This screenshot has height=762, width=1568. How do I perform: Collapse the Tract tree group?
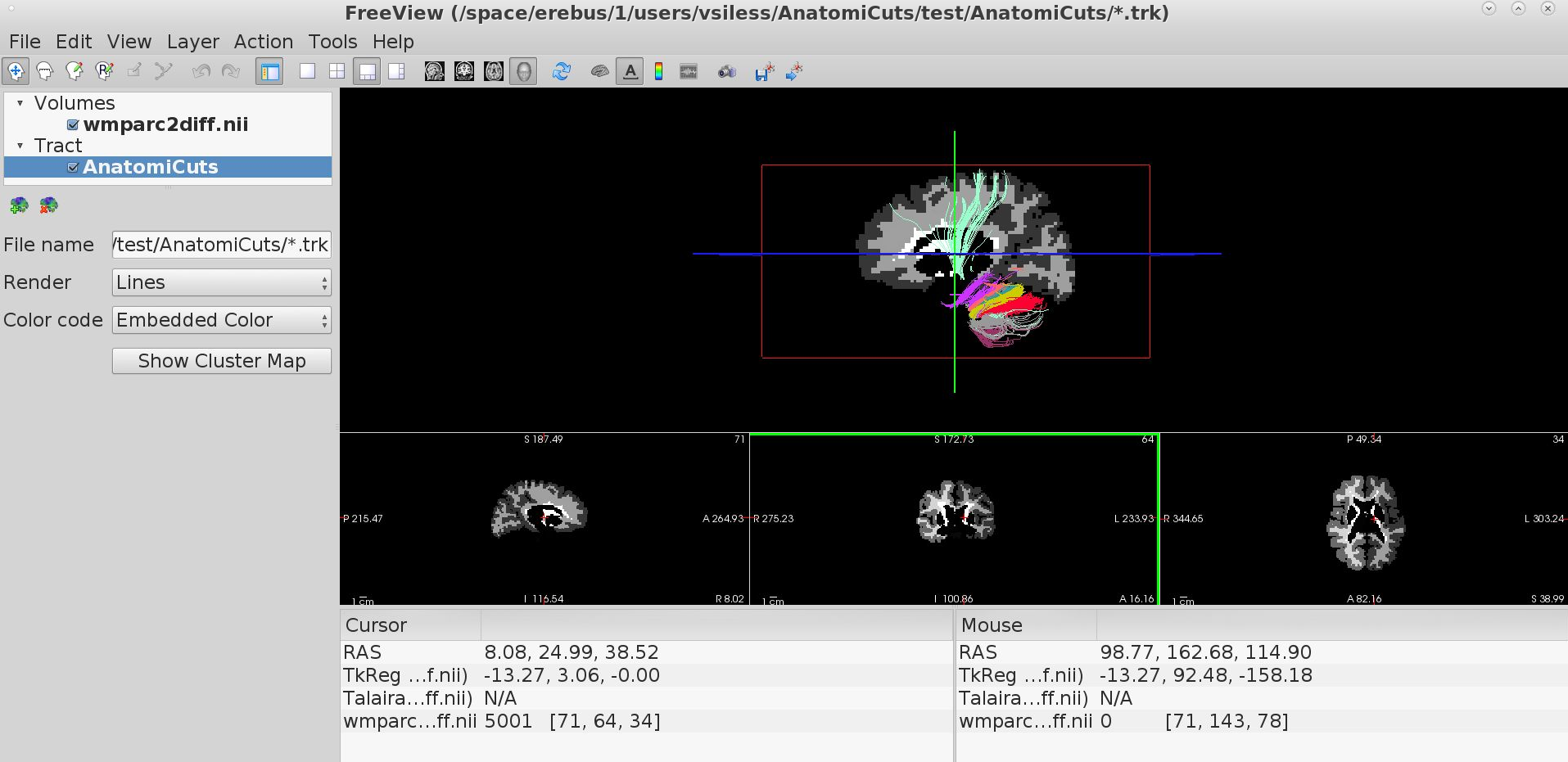point(20,146)
